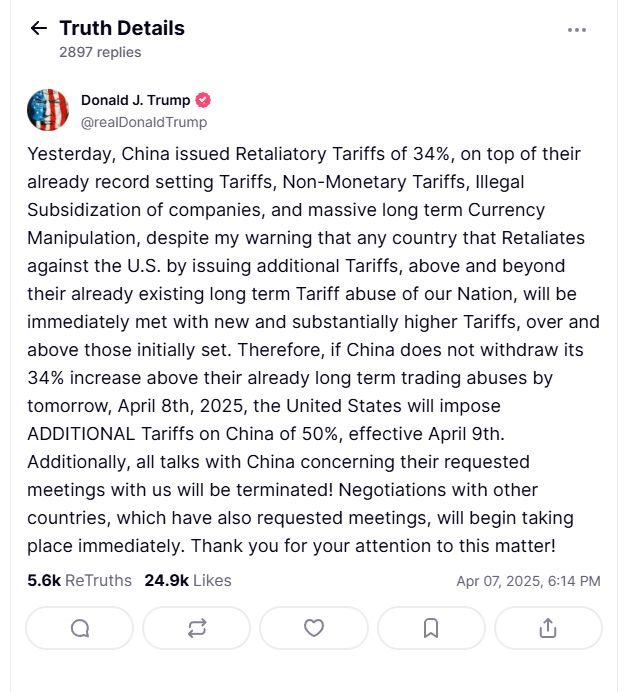
Task: Click the 2897 replies count
Action: (100, 52)
